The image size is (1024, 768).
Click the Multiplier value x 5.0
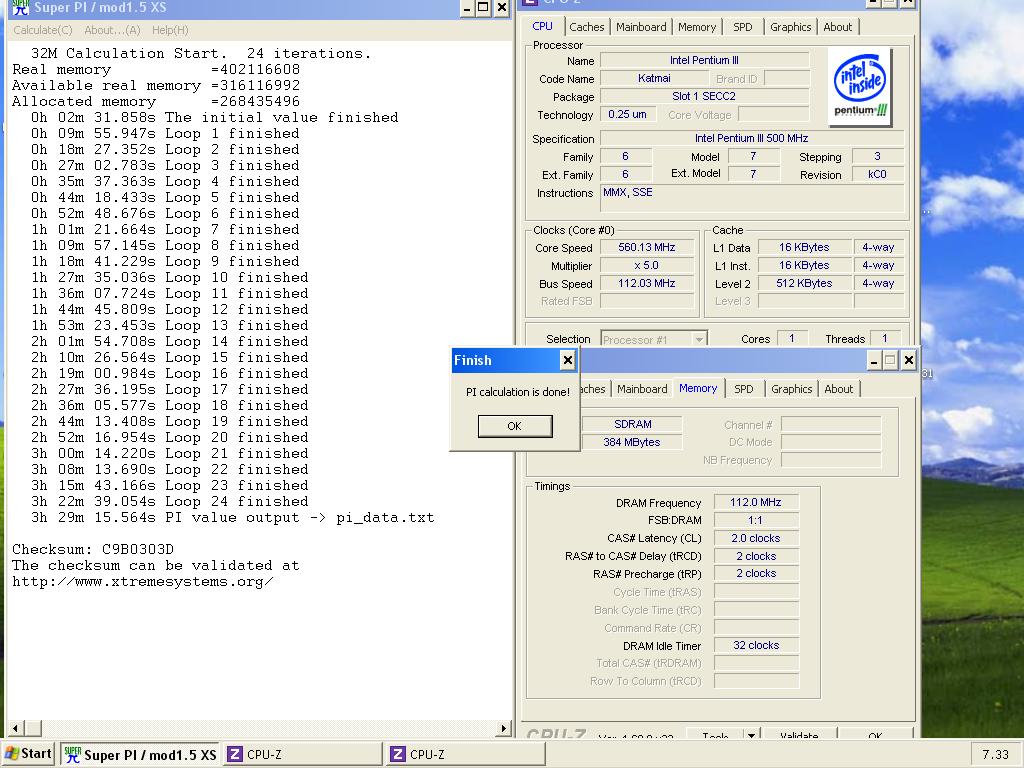[x=647, y=266]
